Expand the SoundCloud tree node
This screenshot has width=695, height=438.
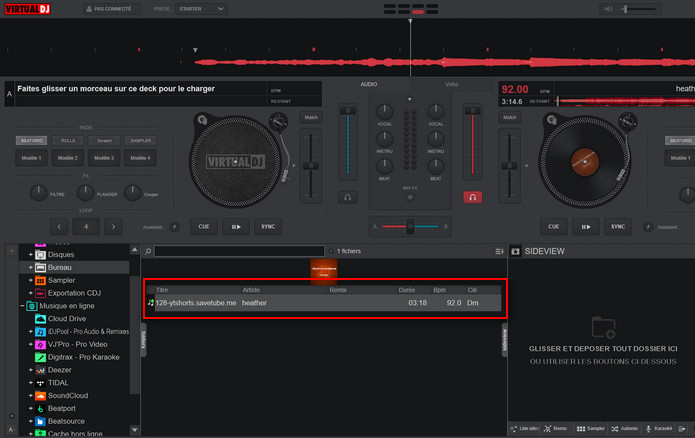click(31, 395)
